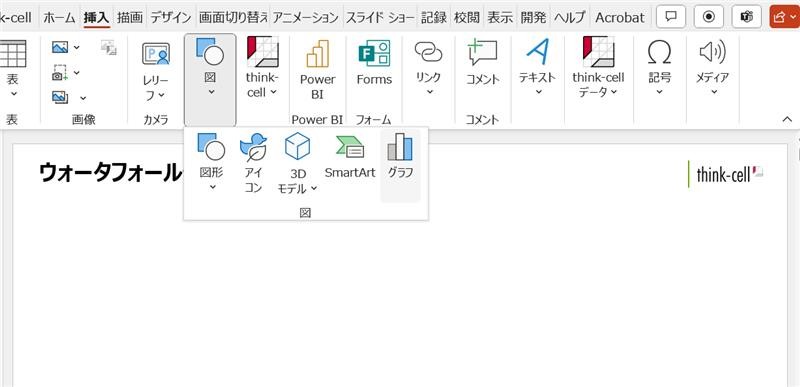Click the Present in Teams button

pyautogui.click(x=746, y=17)
